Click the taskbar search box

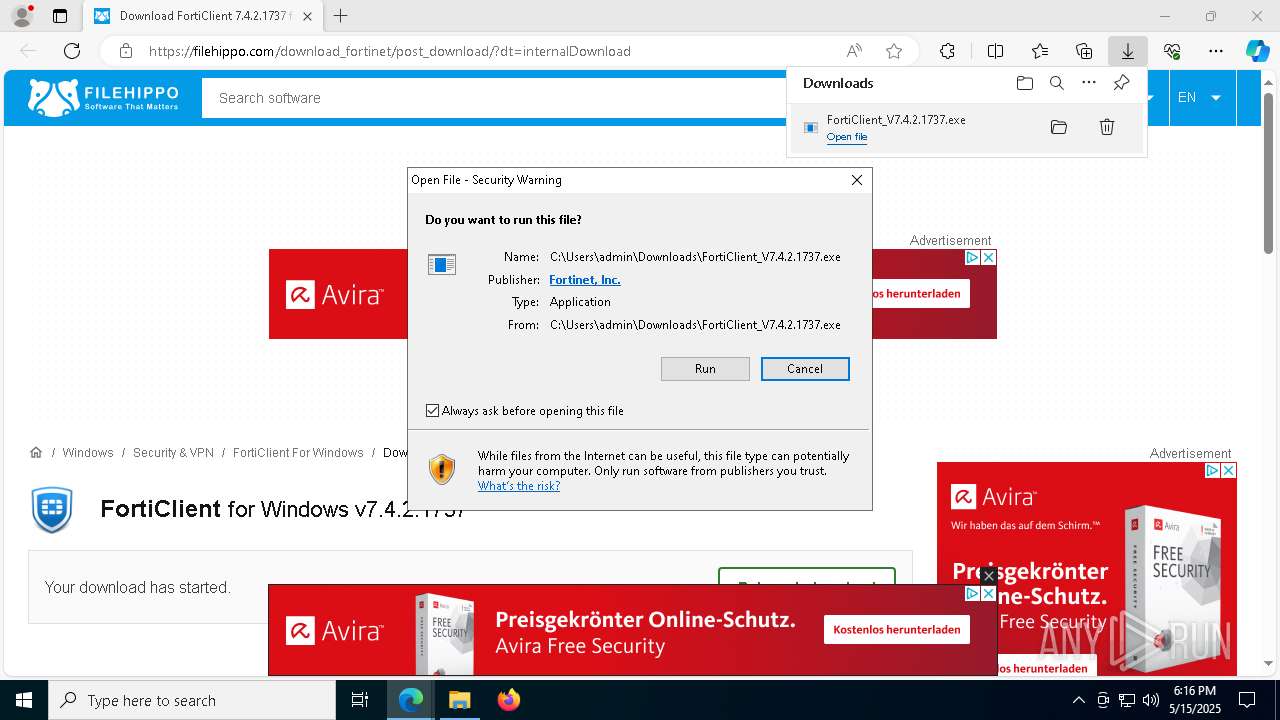pos(192,700)
